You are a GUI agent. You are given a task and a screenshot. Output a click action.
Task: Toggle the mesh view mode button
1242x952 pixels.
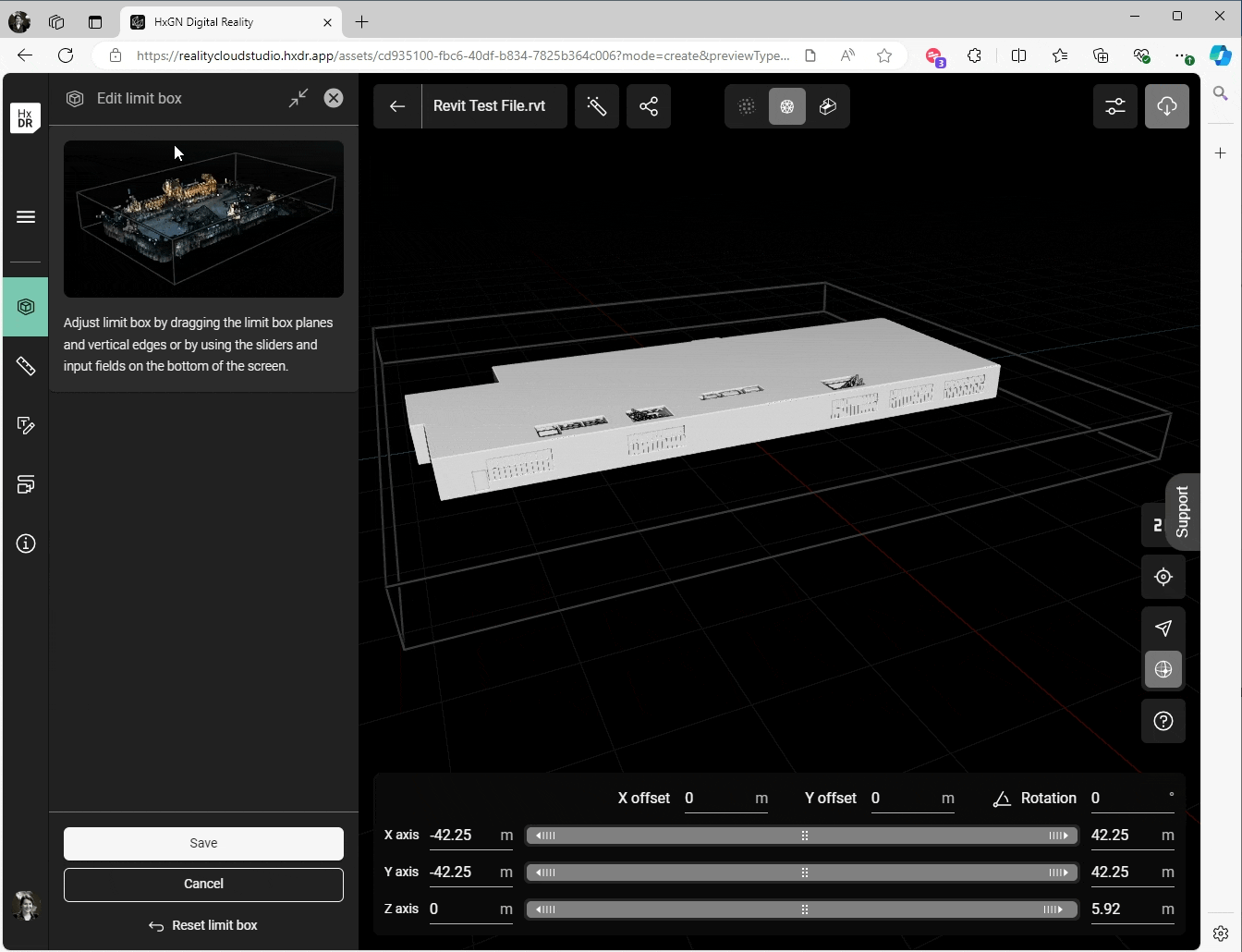pos(787,106)
